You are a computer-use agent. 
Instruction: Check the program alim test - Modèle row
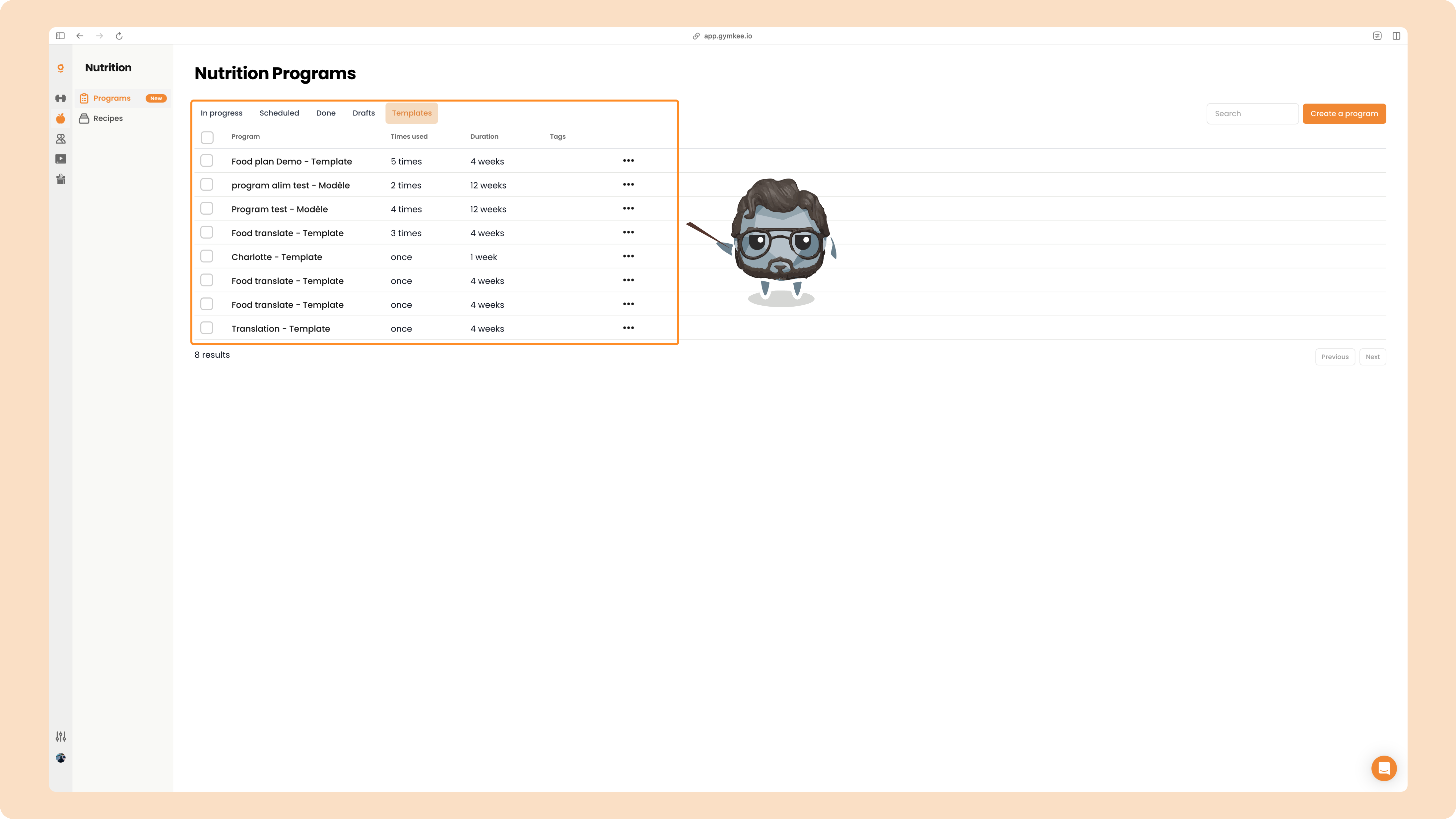coord(207,185)
